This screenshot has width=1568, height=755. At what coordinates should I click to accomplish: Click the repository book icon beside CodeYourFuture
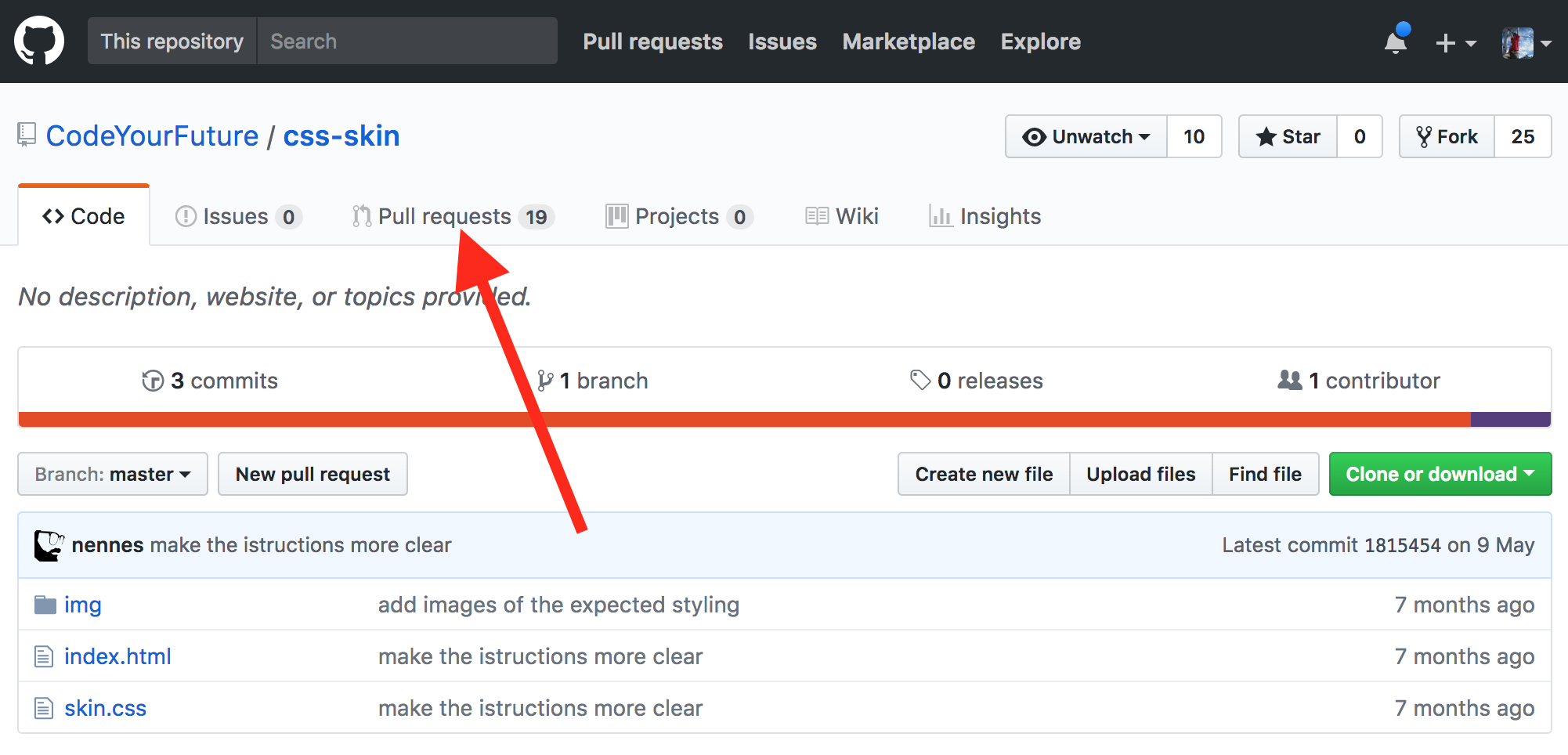27,135
